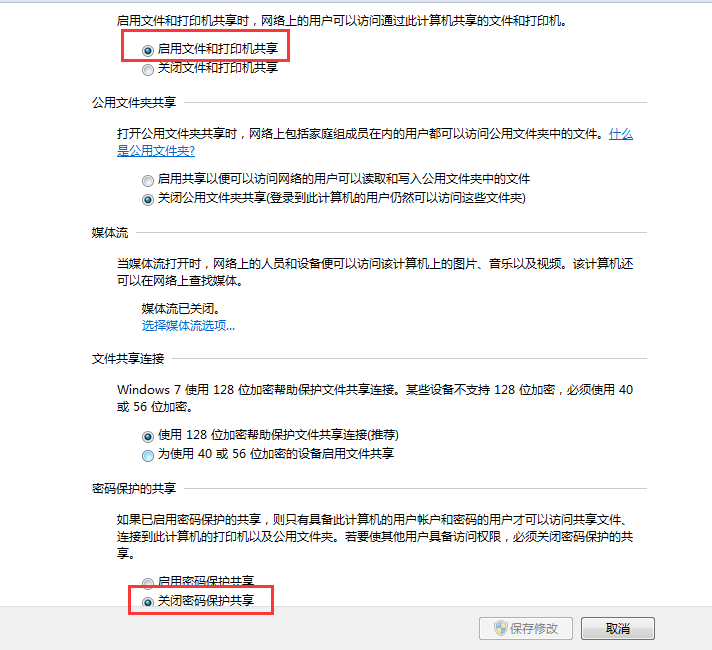Click the 密码保护的共享 section heading
The width and height of the screenshot is (712, 650).
point(134,489)
